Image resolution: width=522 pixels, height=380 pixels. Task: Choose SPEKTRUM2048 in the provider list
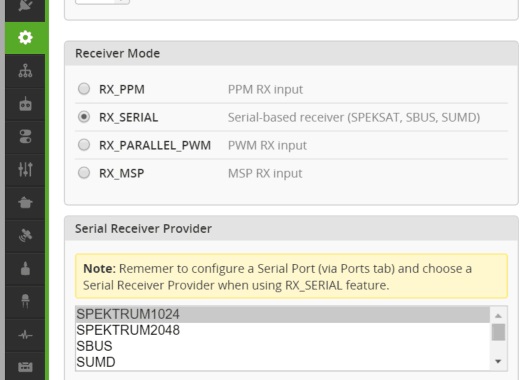(283, 330)
